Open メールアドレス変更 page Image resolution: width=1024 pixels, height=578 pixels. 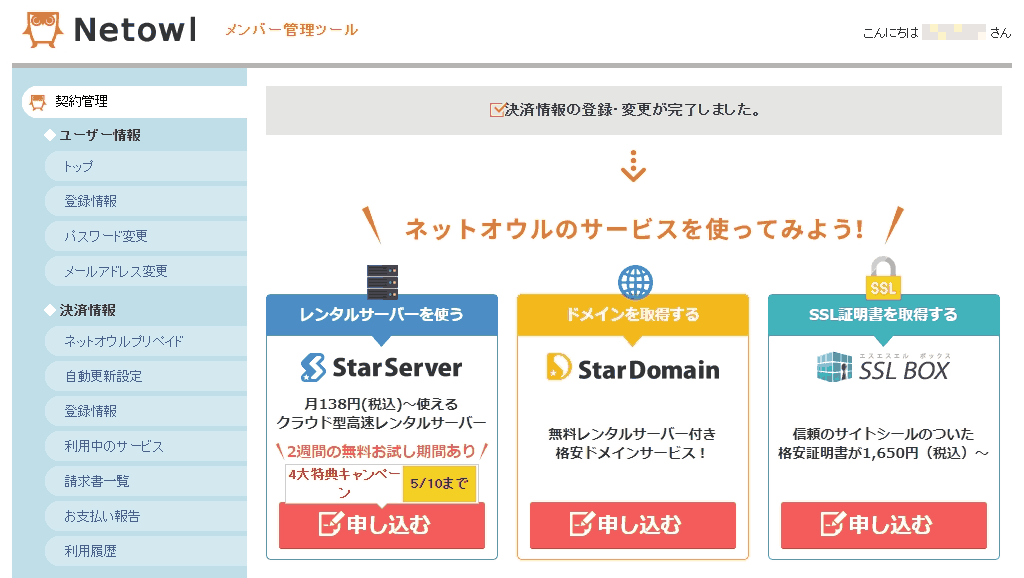point(146,272)
